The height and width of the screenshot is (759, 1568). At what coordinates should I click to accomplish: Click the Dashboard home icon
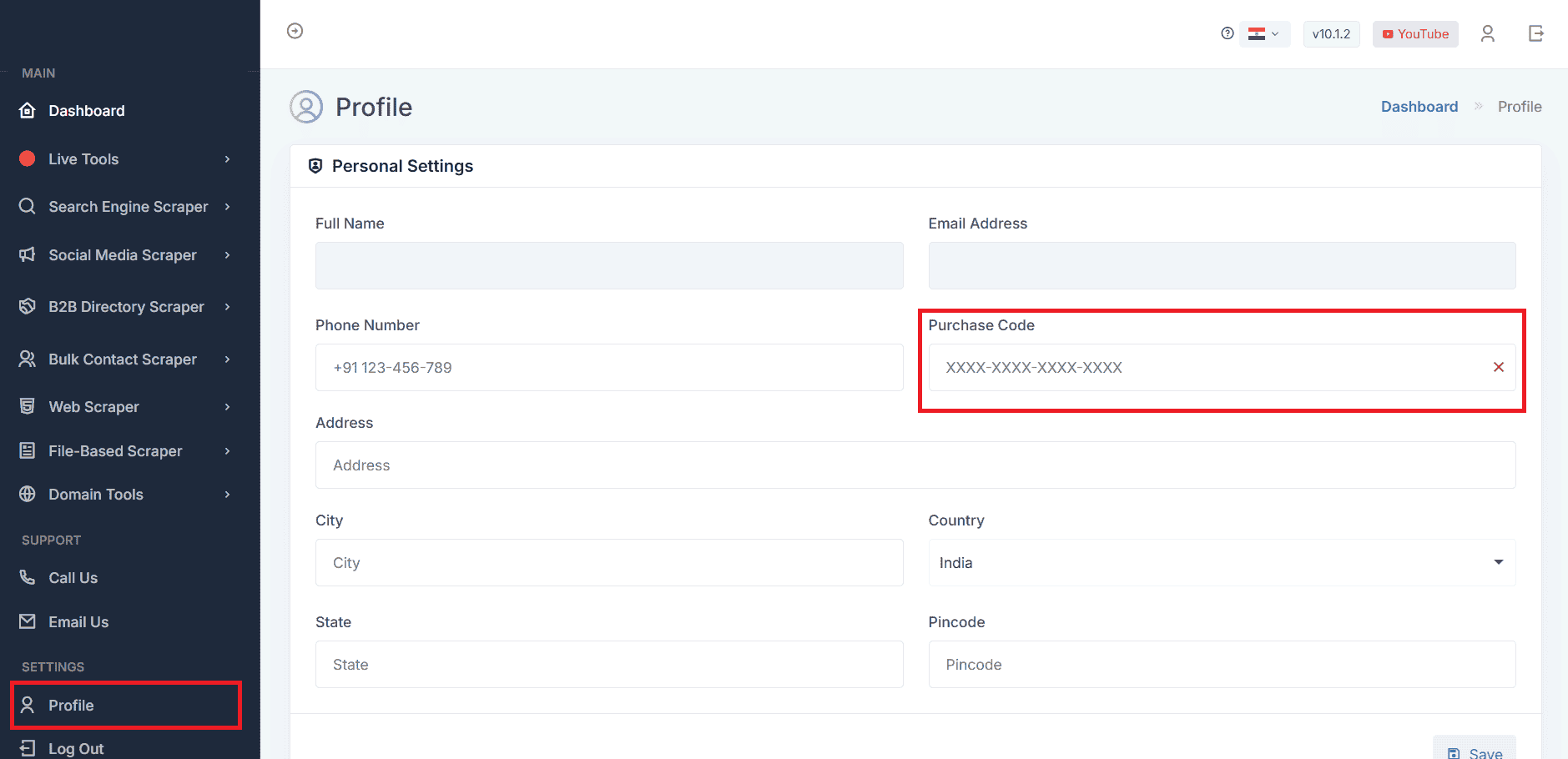coord(28,110)
